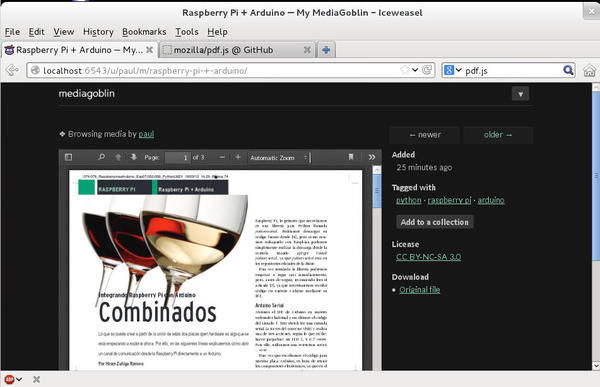Download the Original file

point(420,290)
